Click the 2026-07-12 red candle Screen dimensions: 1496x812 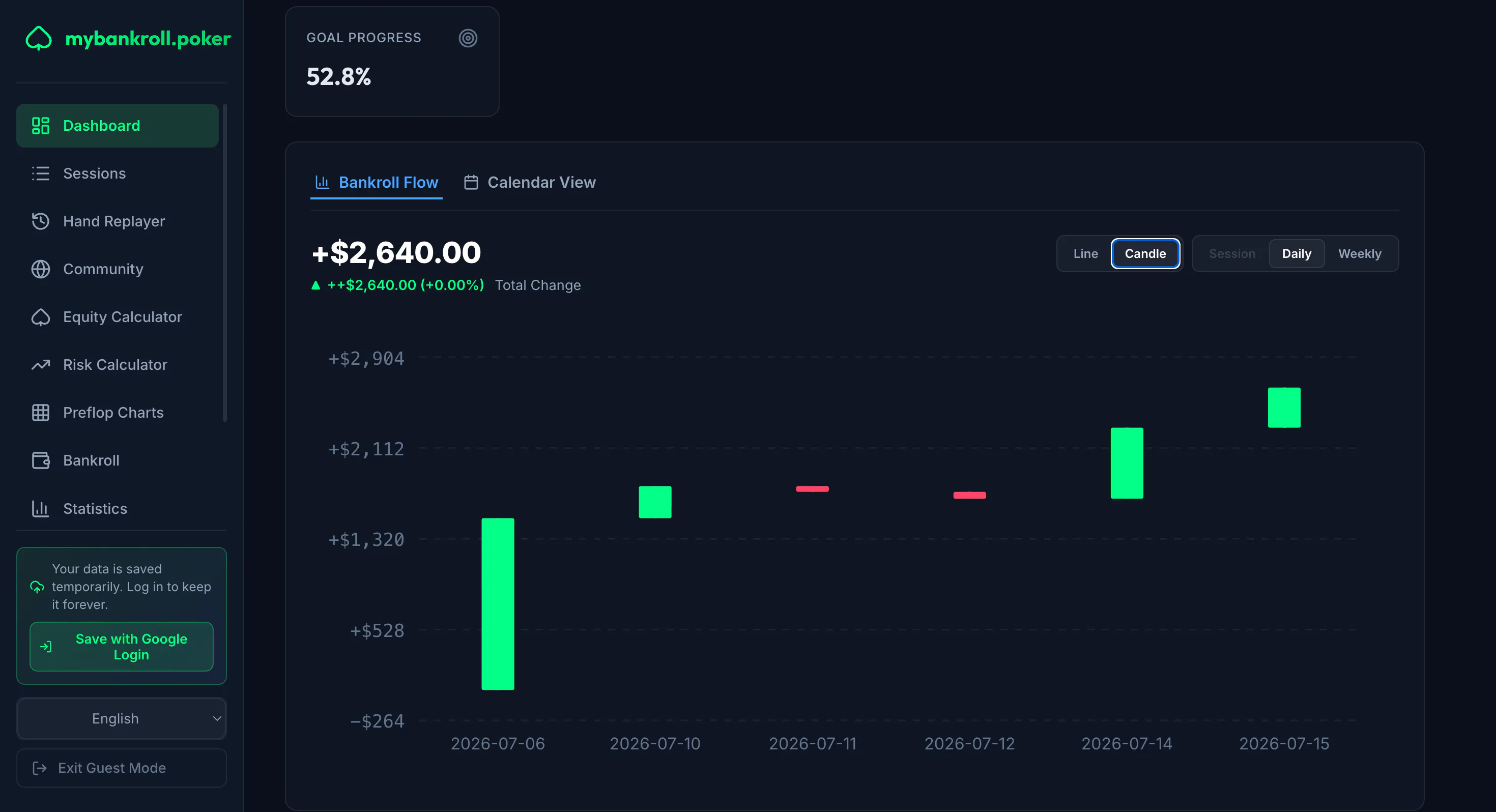tap(970, 496)
